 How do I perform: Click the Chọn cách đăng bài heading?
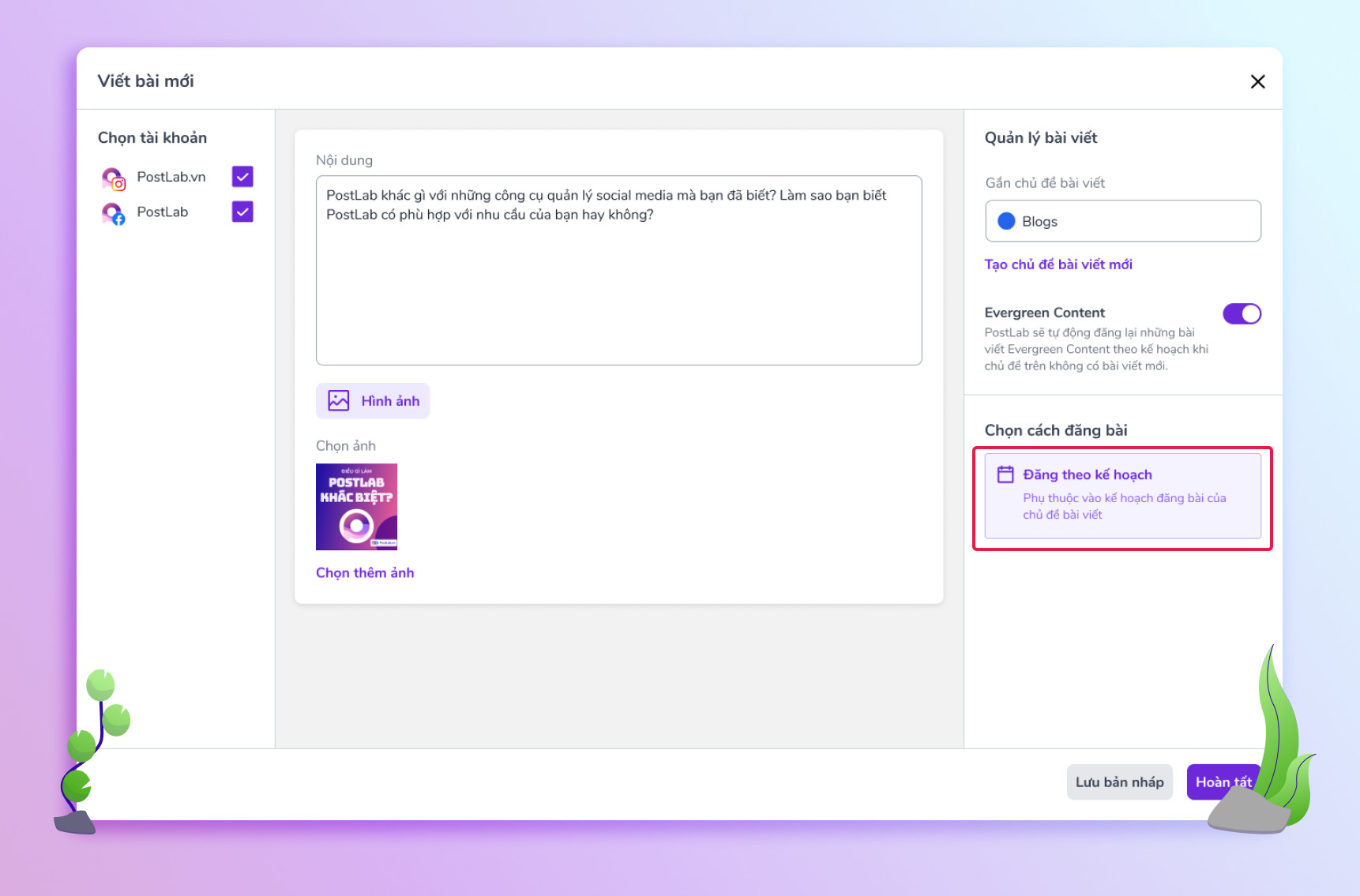(x=1056, y=430)
